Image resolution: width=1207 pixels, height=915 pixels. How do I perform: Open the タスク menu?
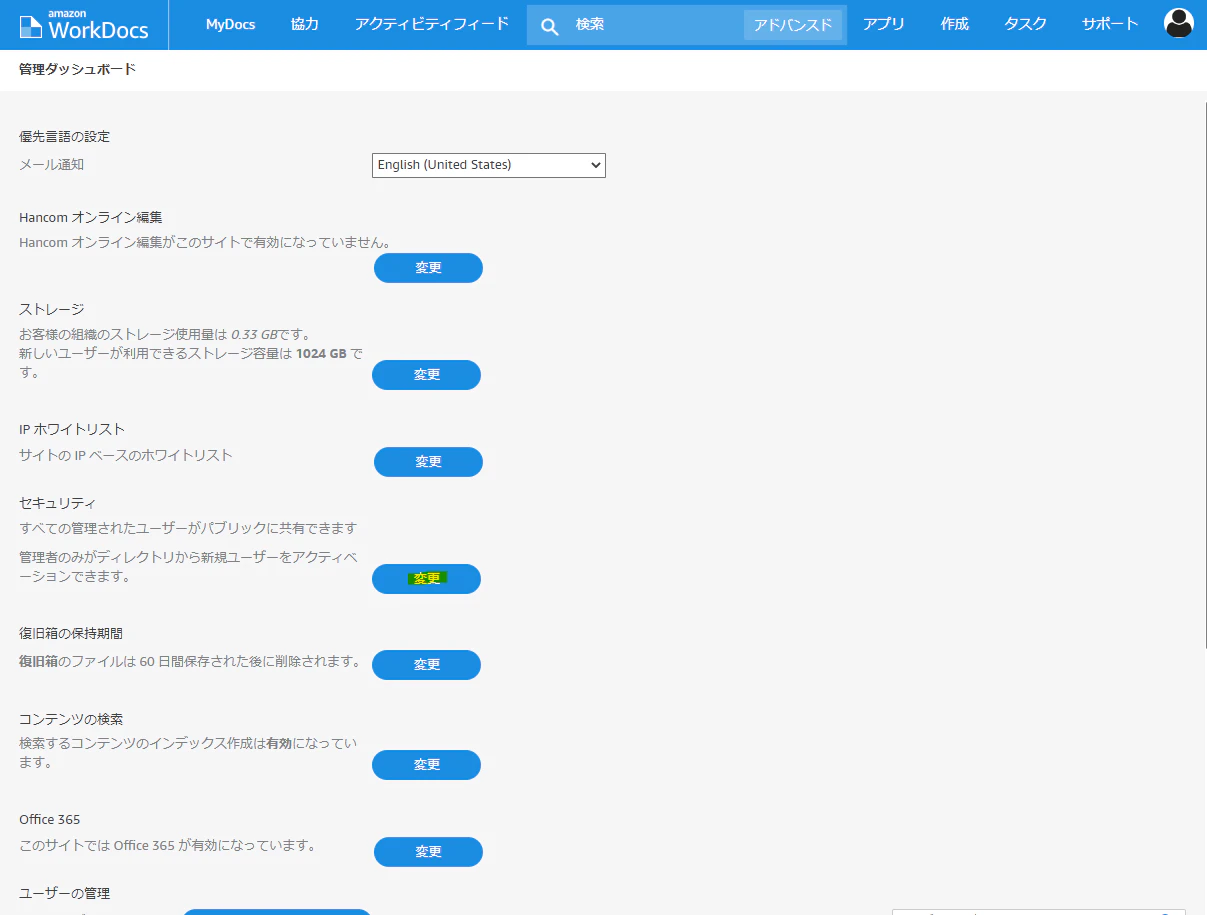tap(1025, 24)
